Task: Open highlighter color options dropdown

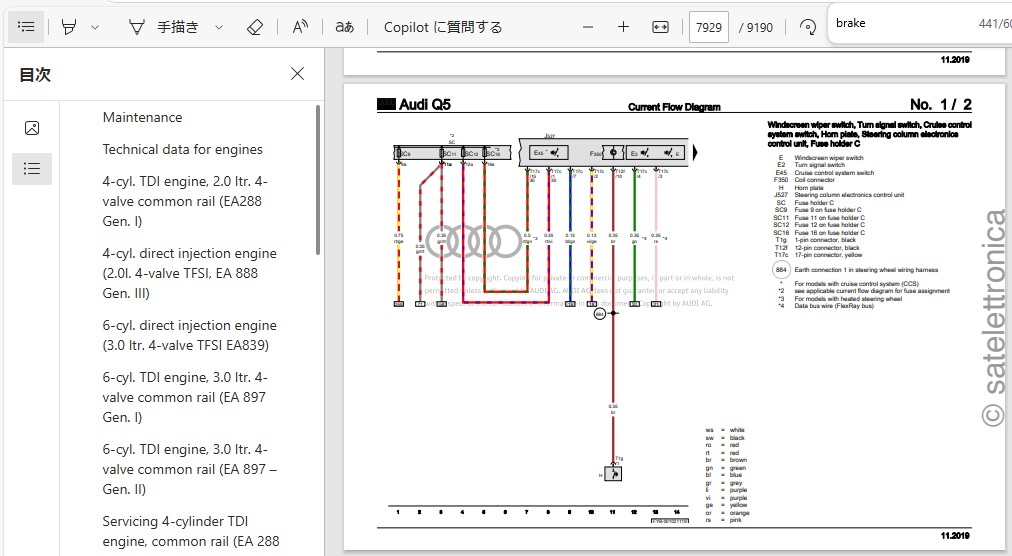Action: pyautogui.click(x=95, y=27)
